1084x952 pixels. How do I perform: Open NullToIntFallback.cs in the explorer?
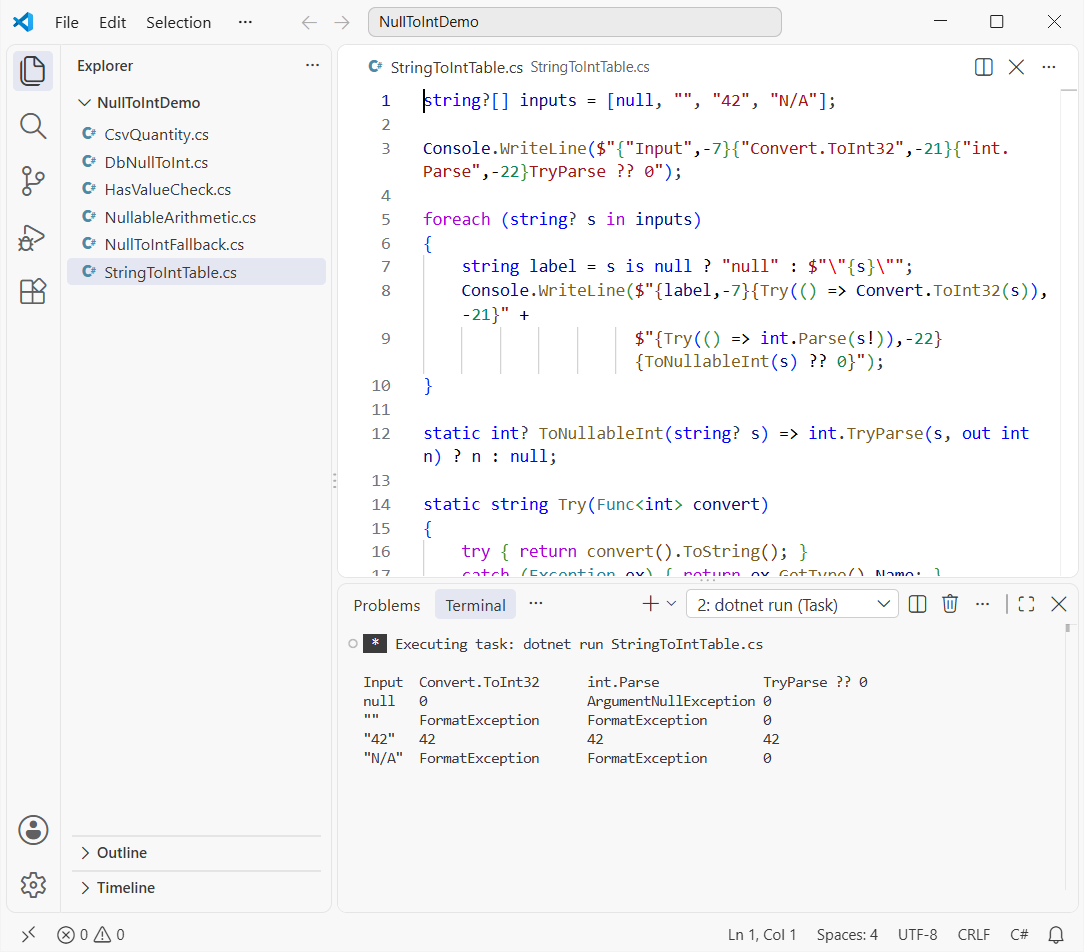click(x=197, y=245)
